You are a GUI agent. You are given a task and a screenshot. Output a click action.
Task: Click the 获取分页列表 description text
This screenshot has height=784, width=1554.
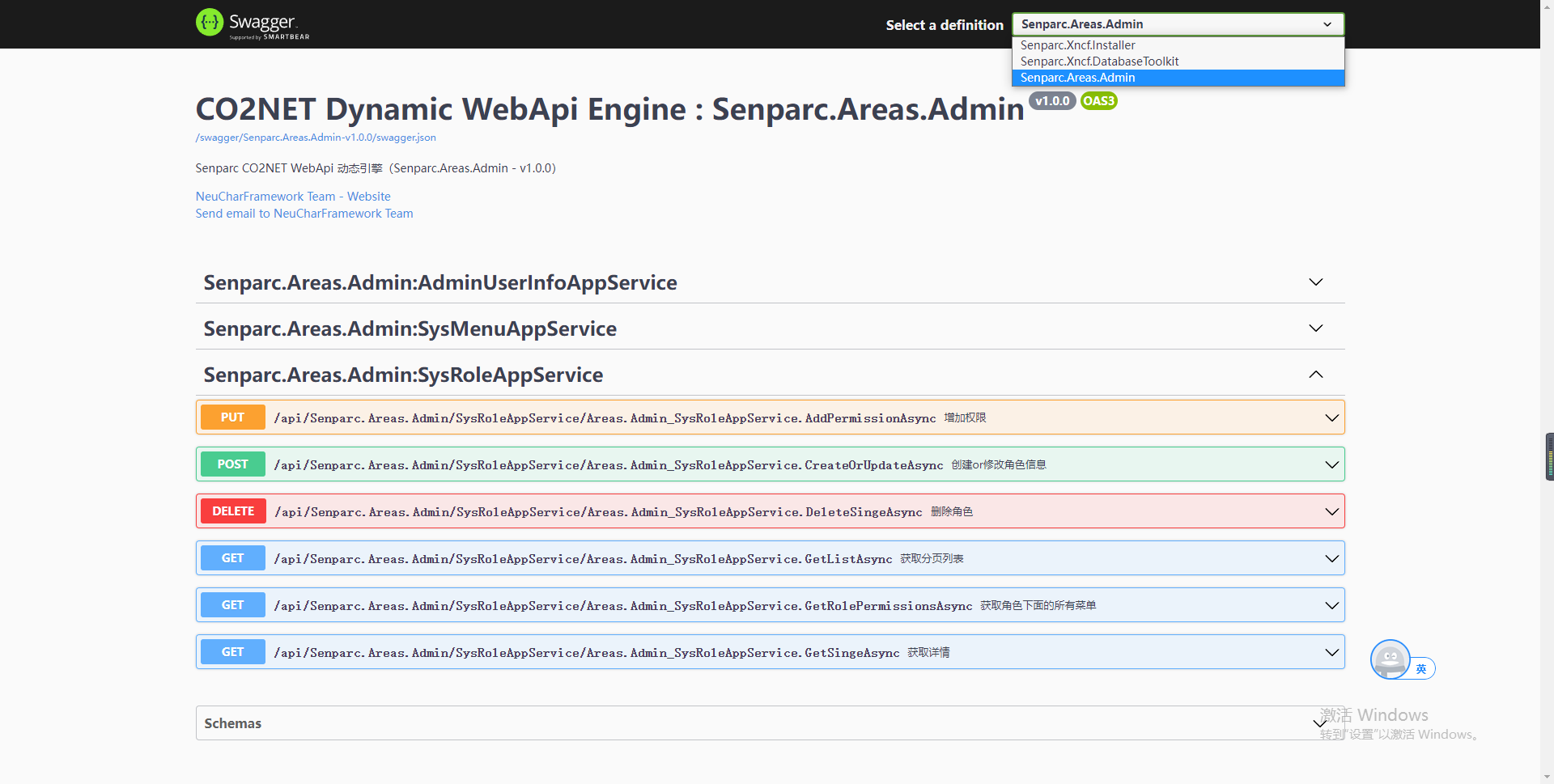(x=932, y=559)
